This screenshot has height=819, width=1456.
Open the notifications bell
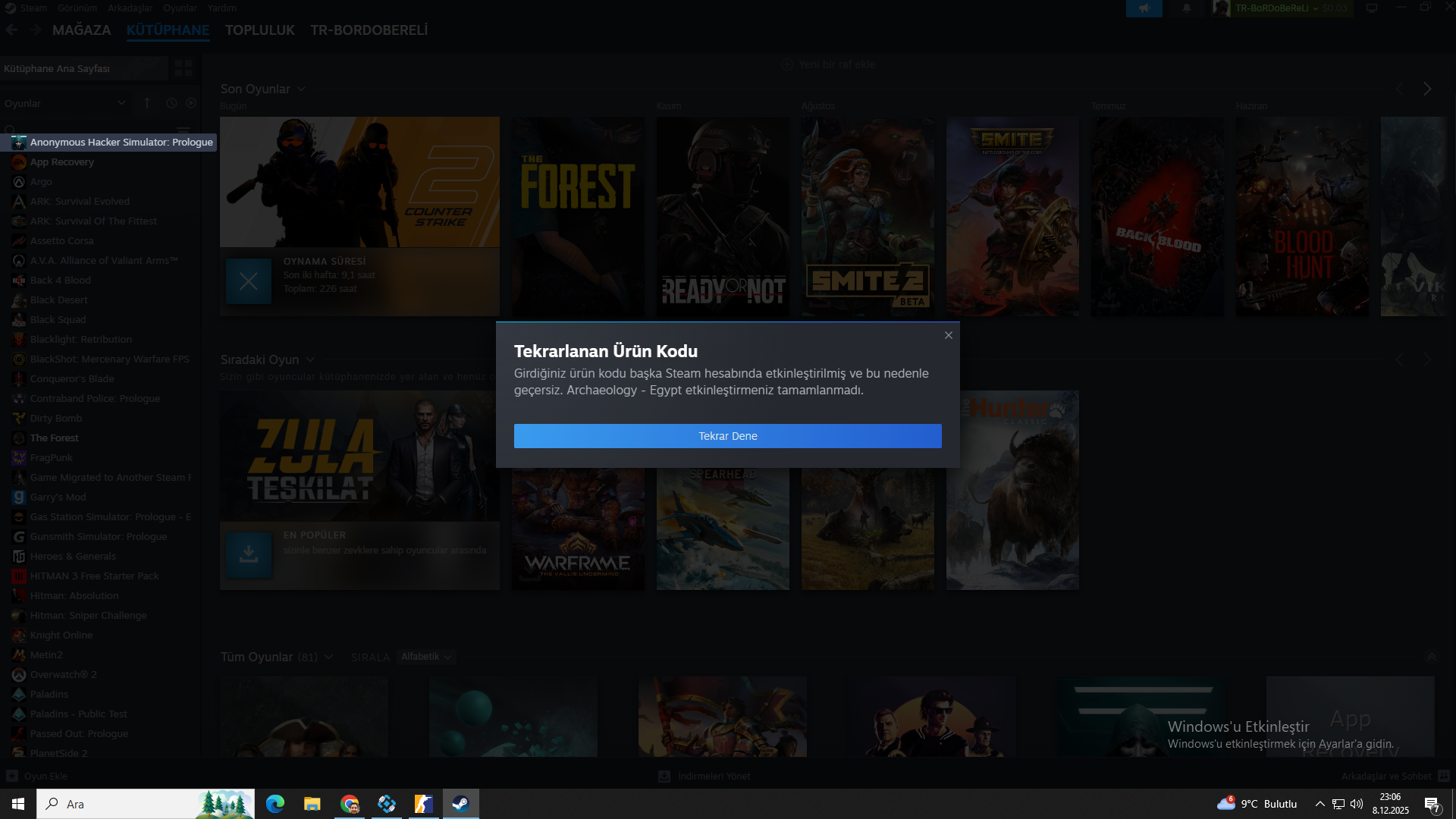pos(1187,8)
